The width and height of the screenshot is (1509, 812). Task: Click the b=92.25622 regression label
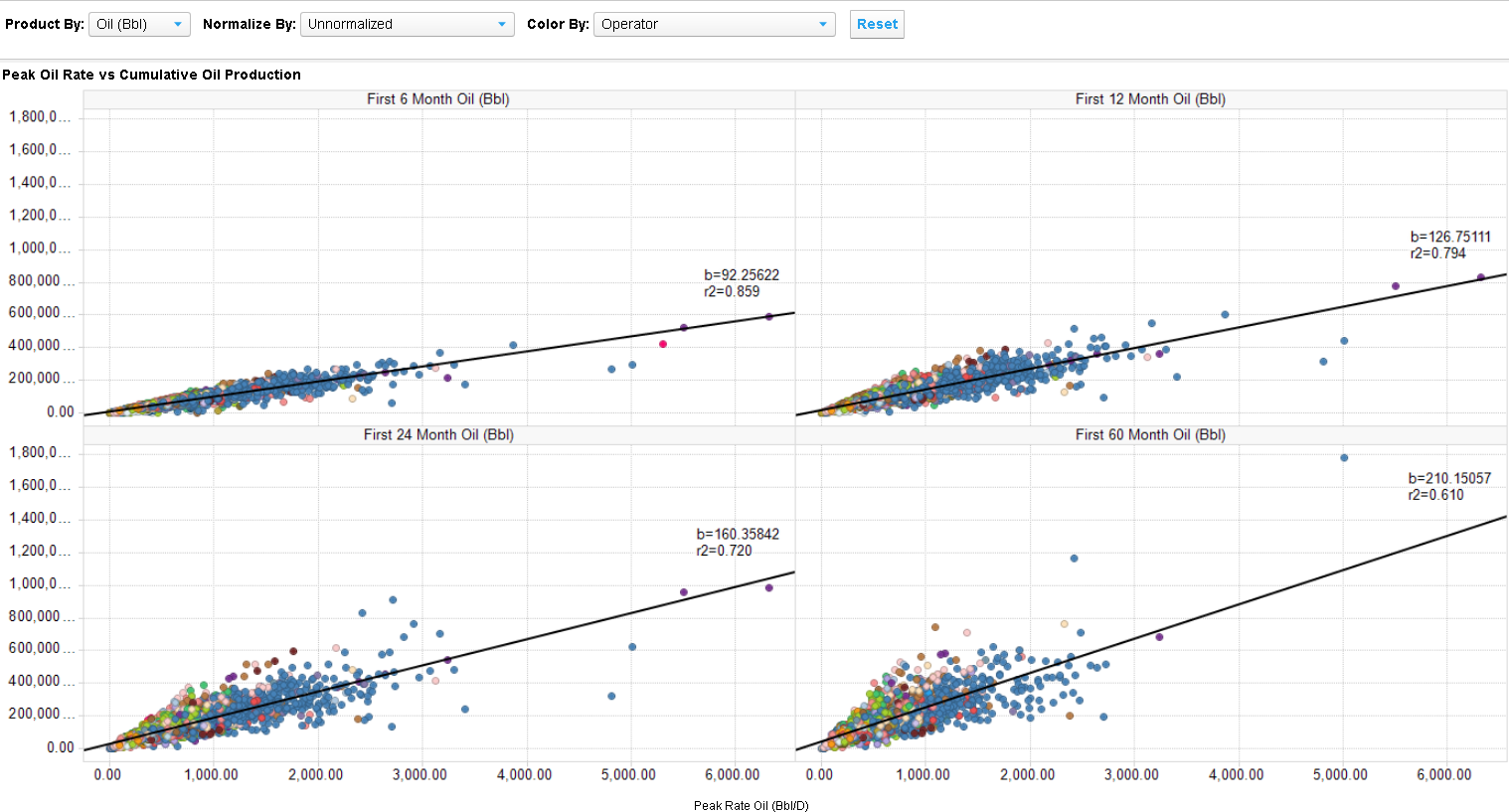(742, 275)
